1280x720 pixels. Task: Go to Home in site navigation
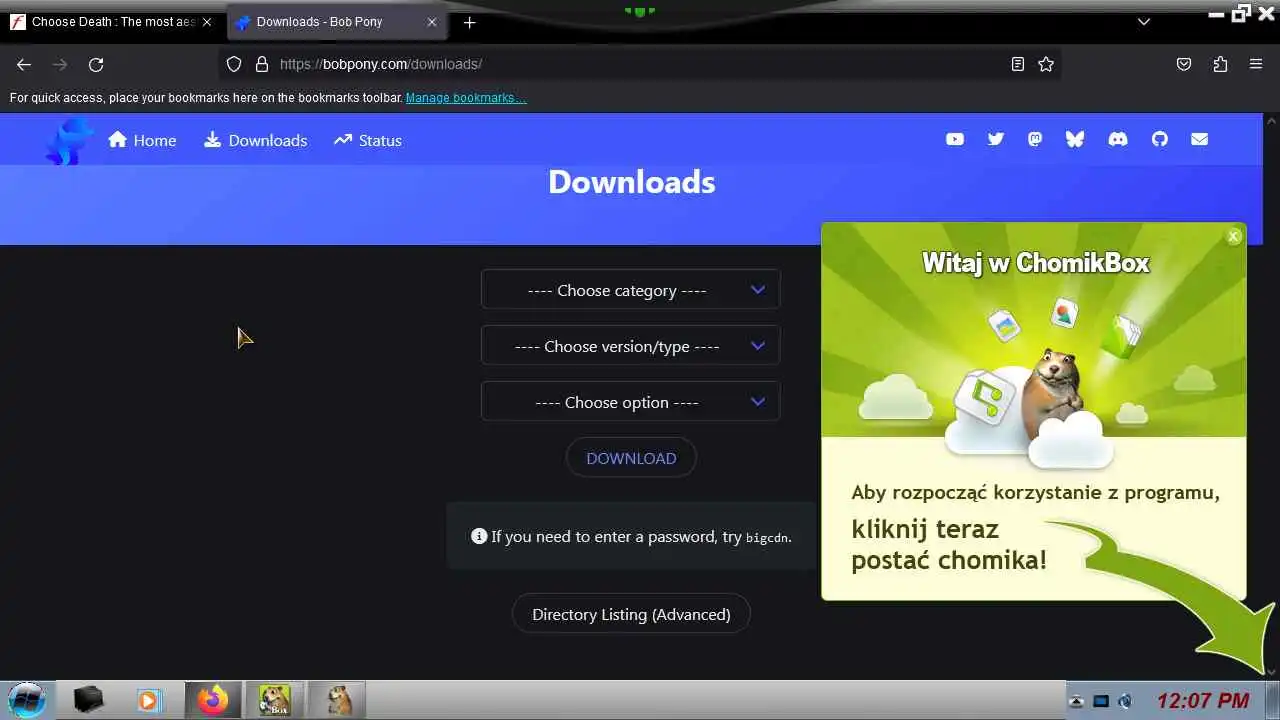tap(142, 140)
